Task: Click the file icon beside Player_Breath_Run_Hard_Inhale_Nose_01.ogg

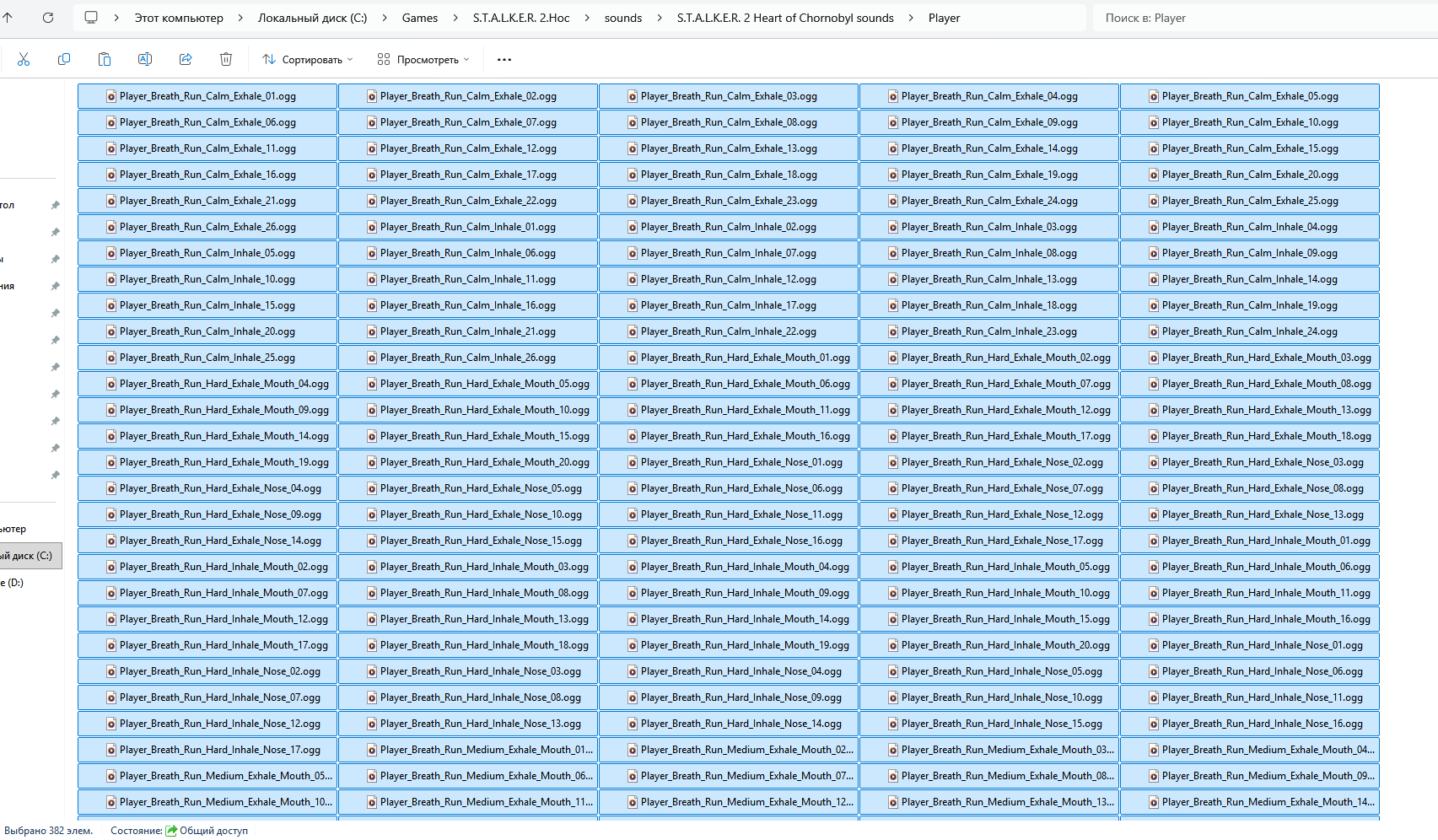Action: pos(1154,645)
